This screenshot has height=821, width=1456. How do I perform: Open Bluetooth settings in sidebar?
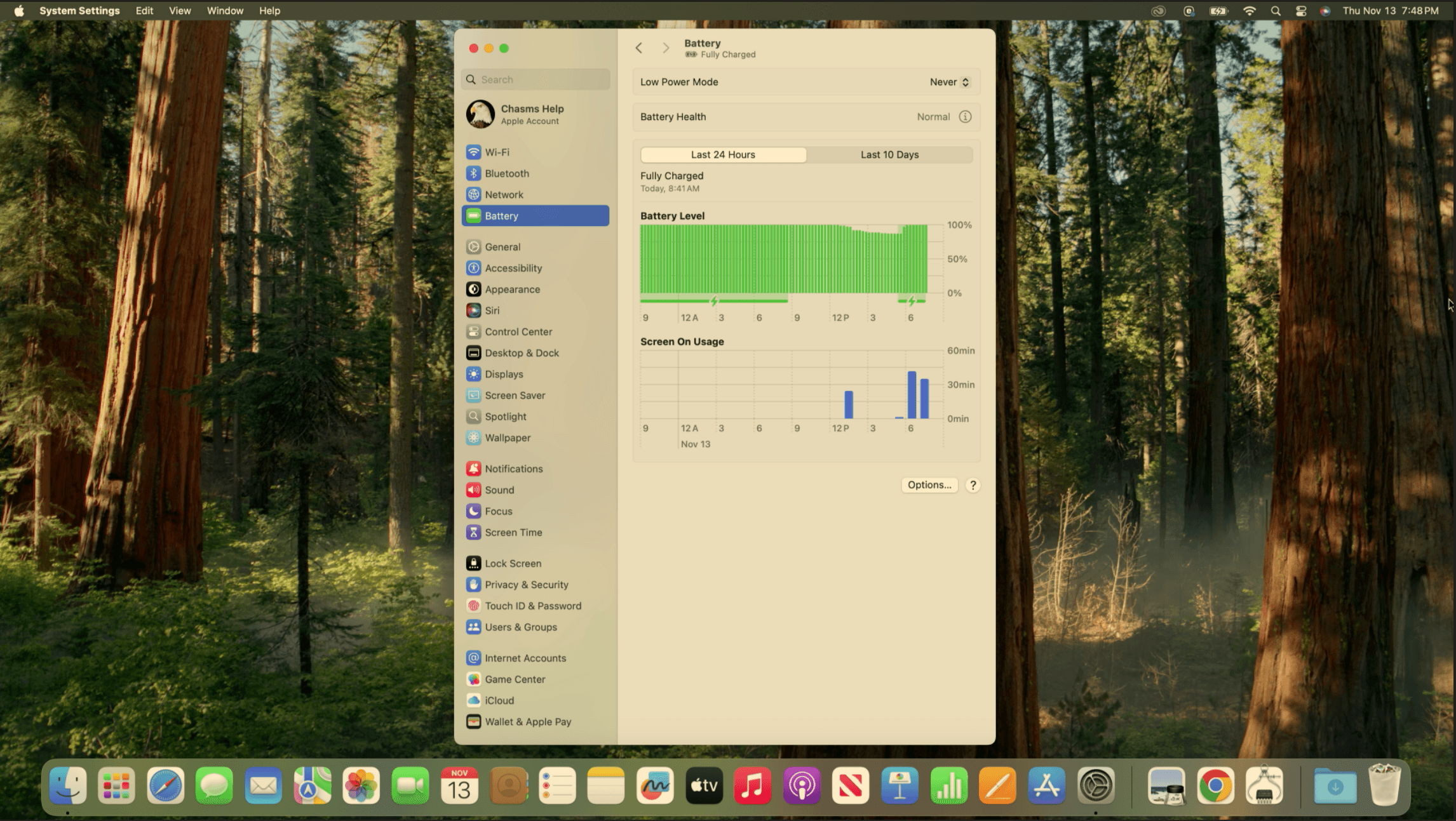[506, 173]
